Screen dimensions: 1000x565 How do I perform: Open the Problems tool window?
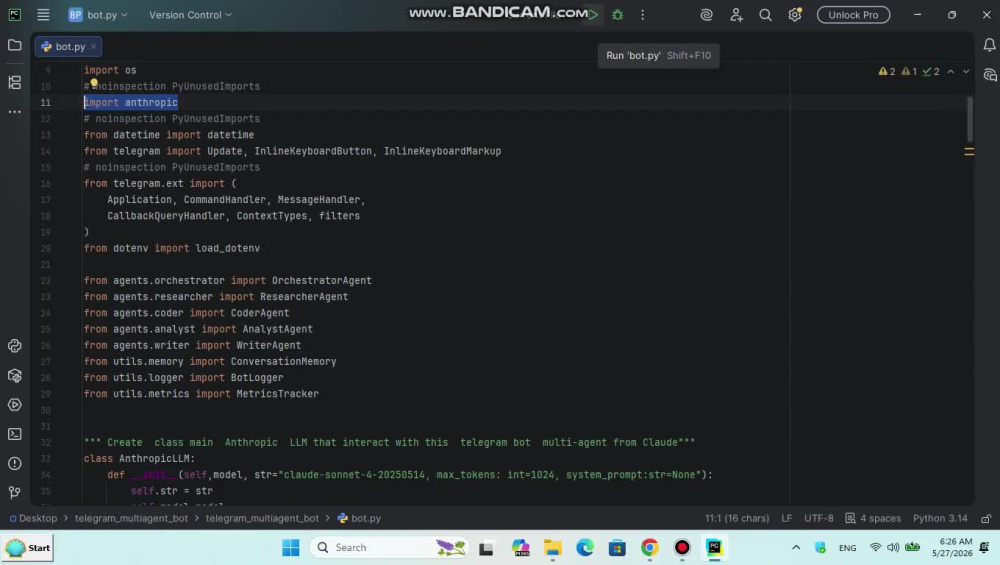[x=14, y=464]
